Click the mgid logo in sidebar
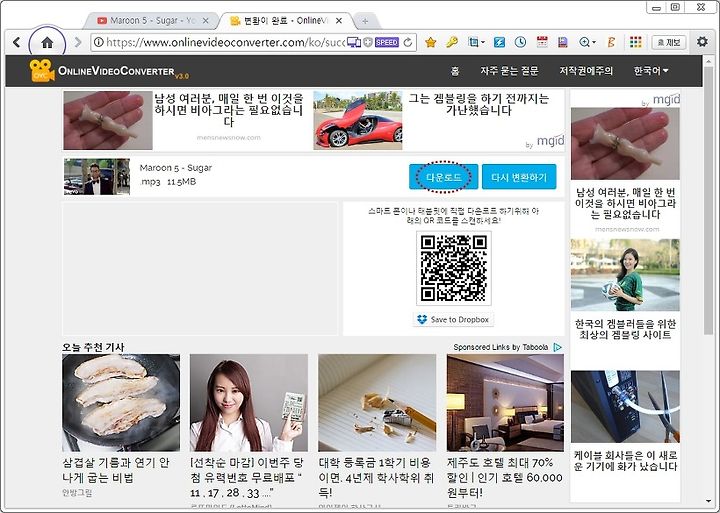 tap(666, 99)
